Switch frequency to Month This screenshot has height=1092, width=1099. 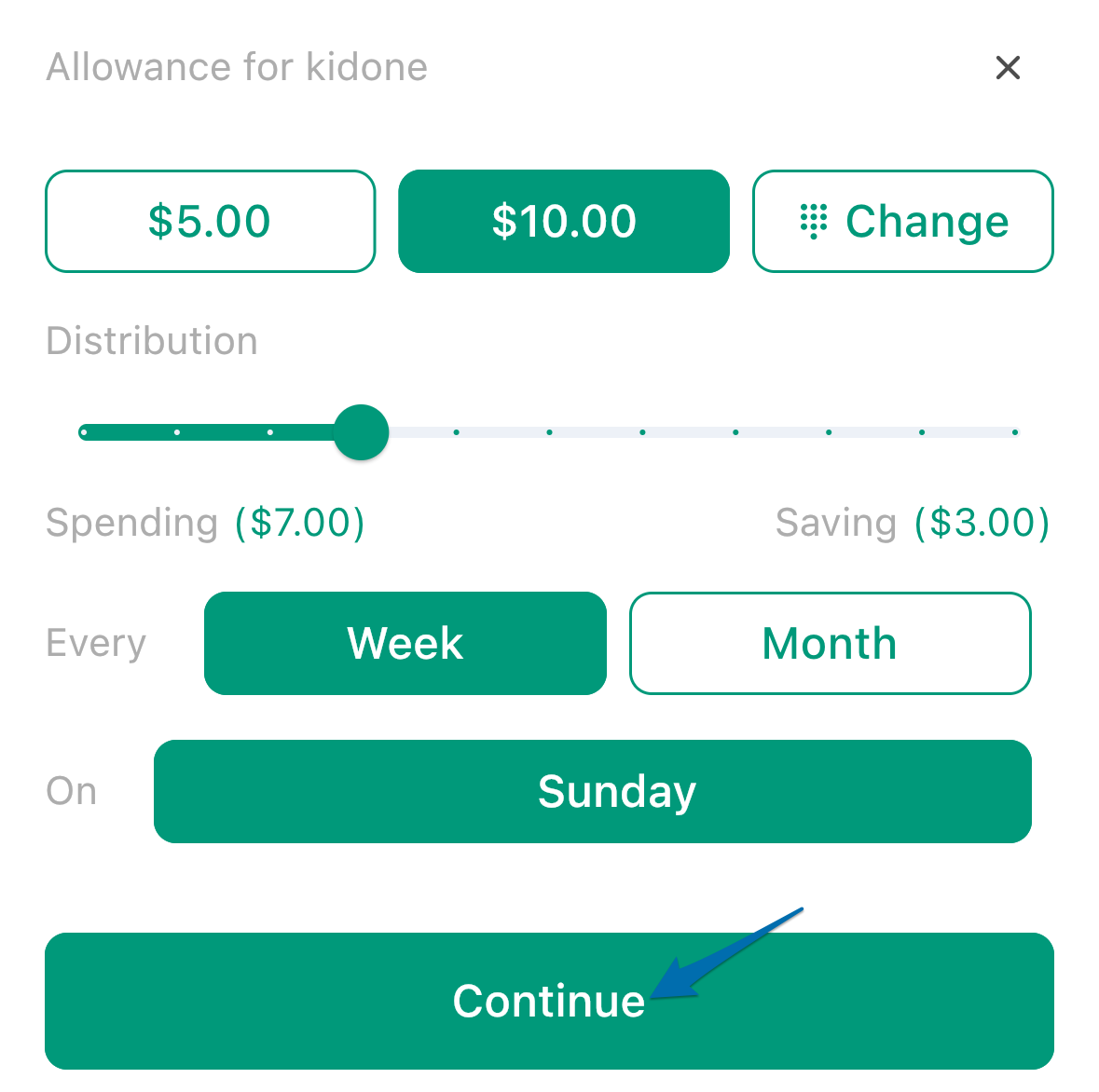pyautogui.click(x=830, y=643)
